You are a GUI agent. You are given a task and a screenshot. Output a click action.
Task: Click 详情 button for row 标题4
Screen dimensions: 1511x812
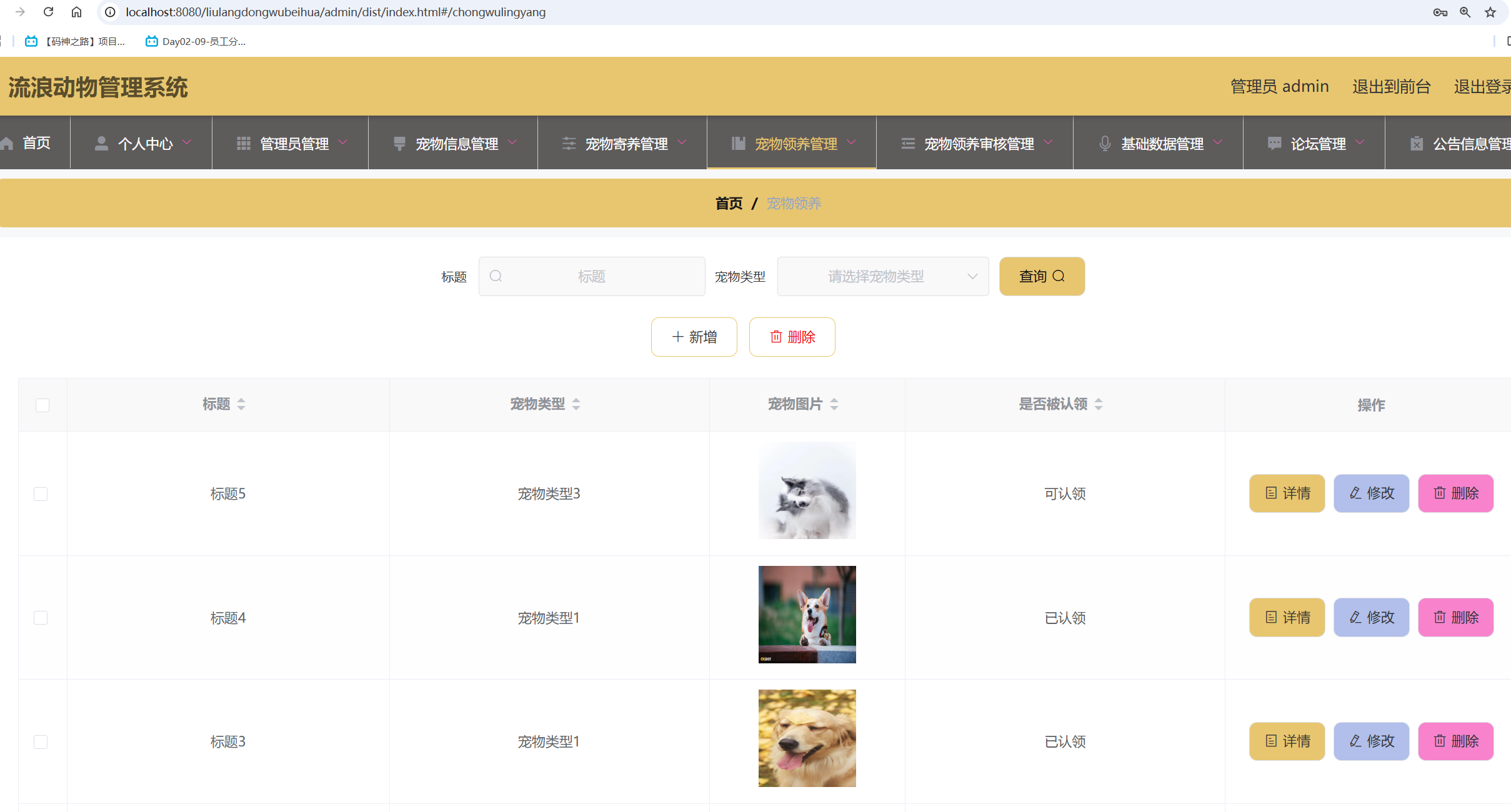click(1287, 617)
